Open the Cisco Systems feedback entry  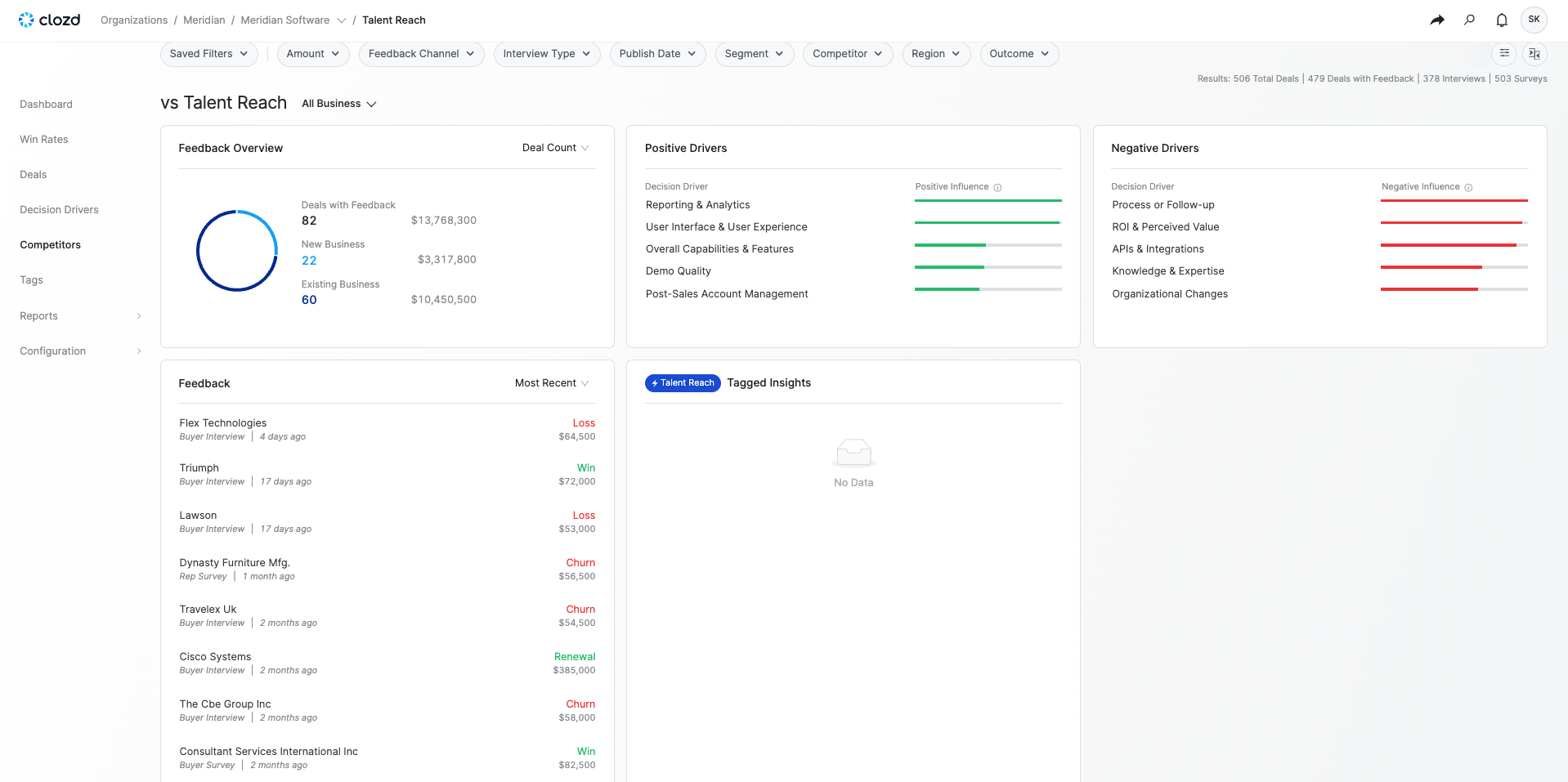(388, 664)
